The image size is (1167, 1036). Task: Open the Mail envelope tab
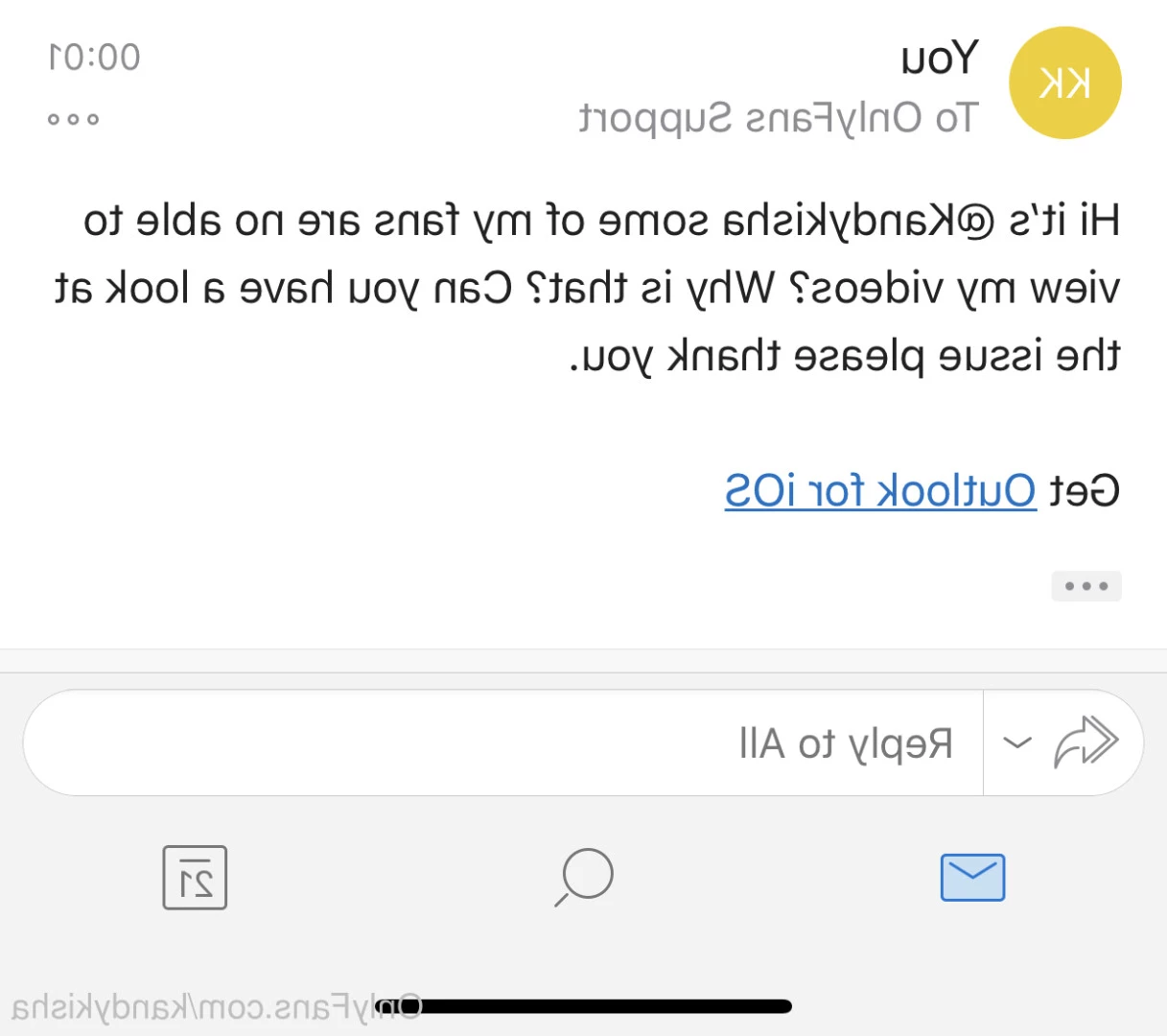[972, 877]
